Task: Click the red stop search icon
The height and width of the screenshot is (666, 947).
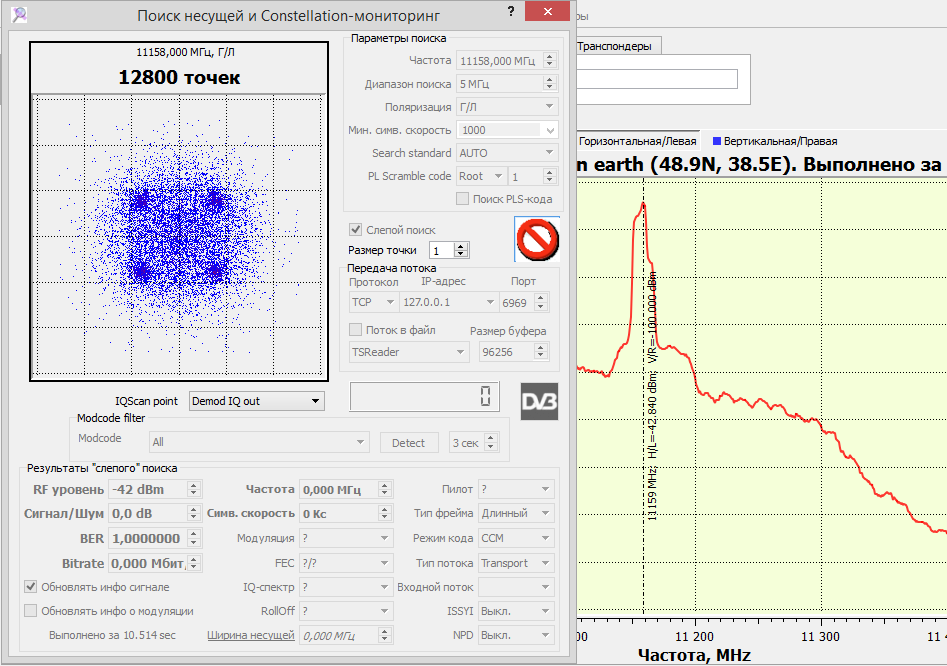Action: [537, 240]
